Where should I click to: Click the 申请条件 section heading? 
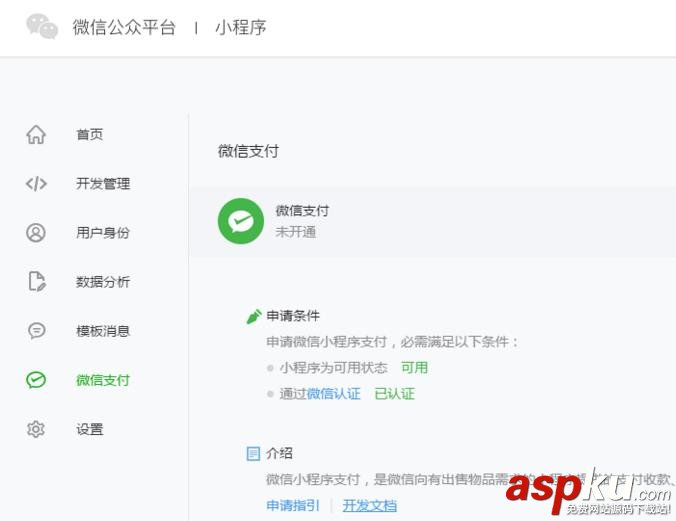tap(293, 316)
